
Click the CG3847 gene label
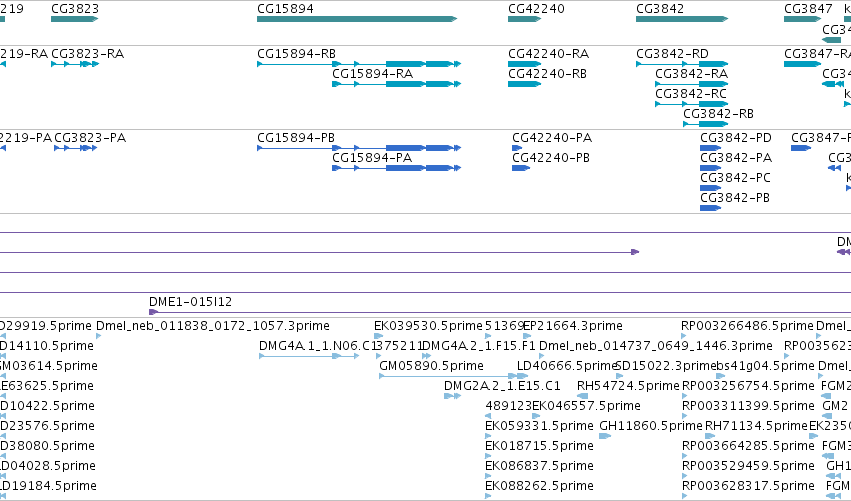pos(808,9)
